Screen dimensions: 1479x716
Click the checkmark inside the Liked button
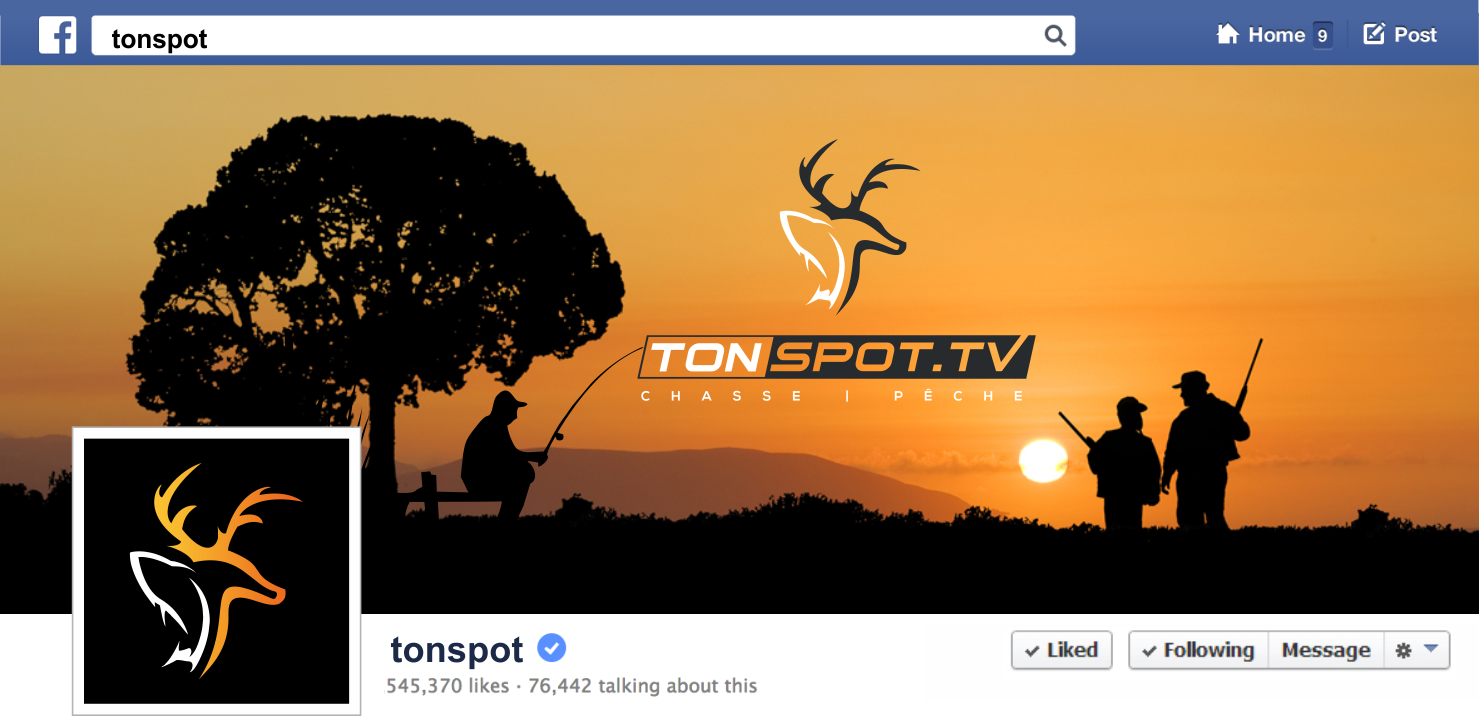tap(1032, 651)
